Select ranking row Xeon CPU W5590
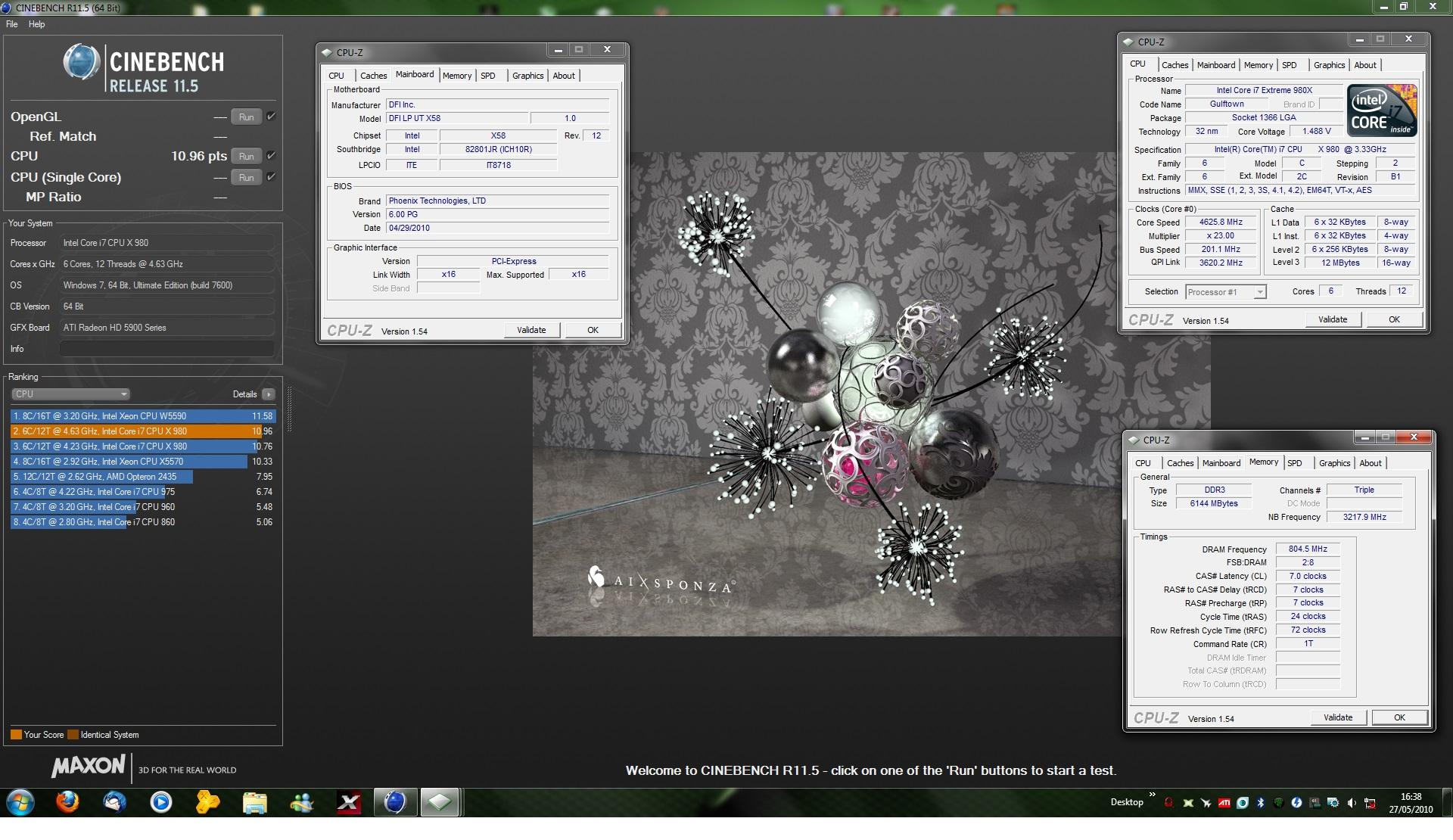The image size is (1453, 840). [x=143, y=416]
